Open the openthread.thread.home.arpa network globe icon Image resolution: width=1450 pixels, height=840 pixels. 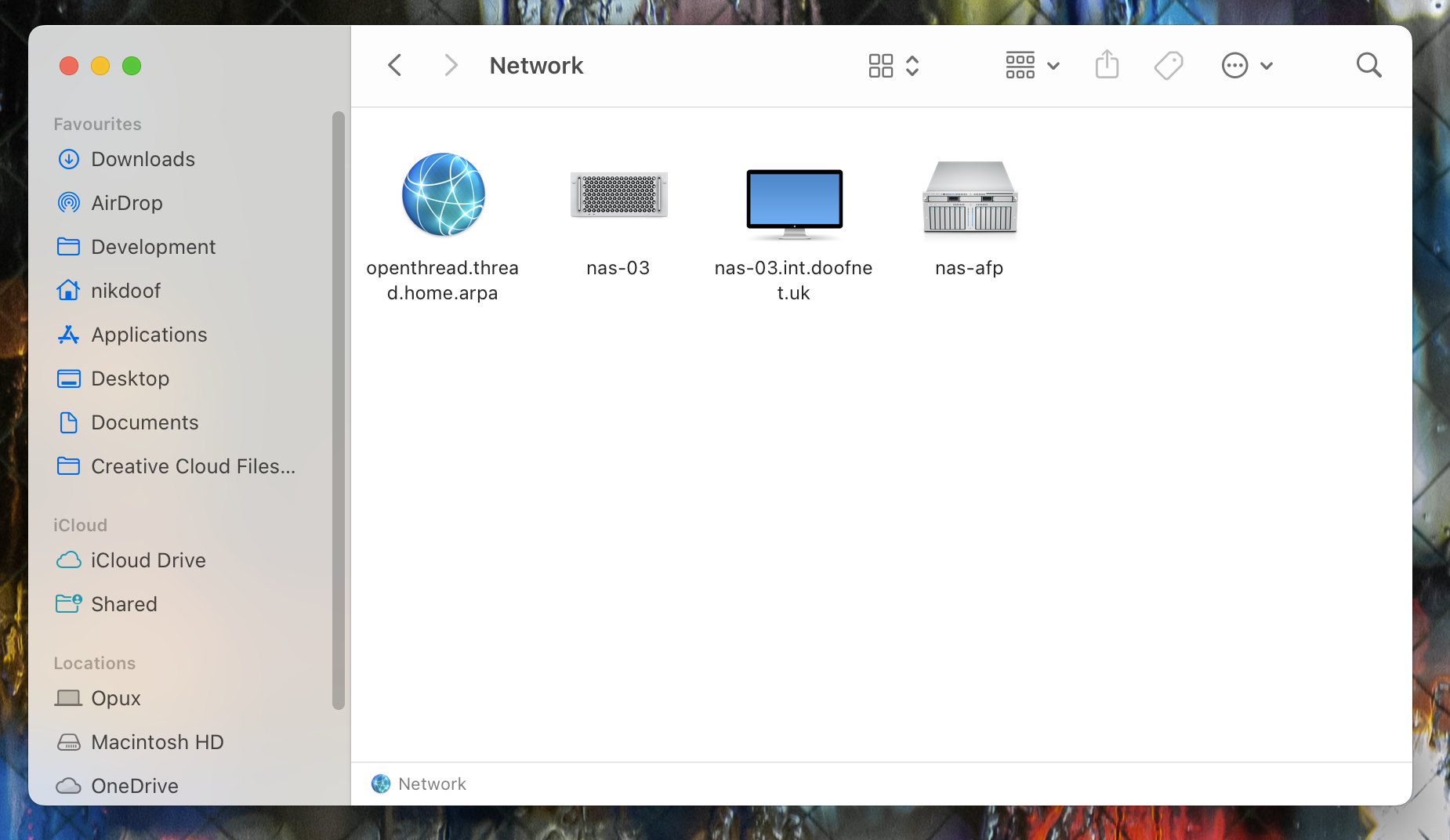tap(443, 194)
